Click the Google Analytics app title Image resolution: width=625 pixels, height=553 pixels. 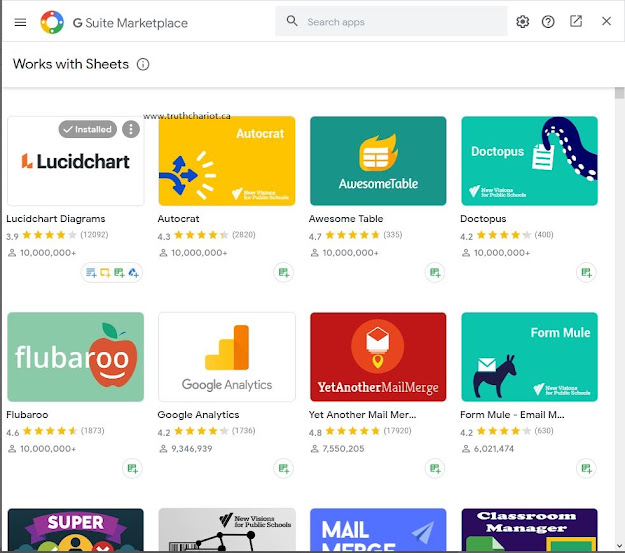(199, 415)
